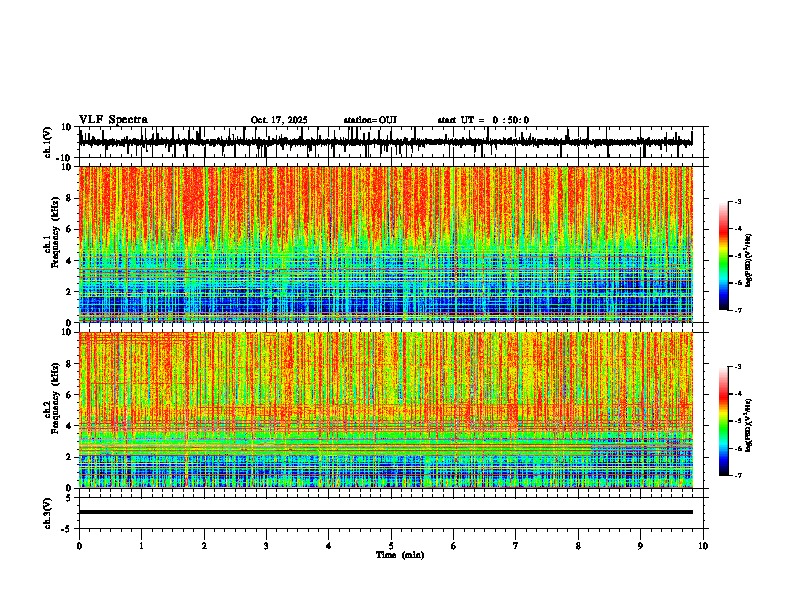Screen dimensions: 792x612
Task: Click time axis tick label "7"
Action: (x=516, y=546)
